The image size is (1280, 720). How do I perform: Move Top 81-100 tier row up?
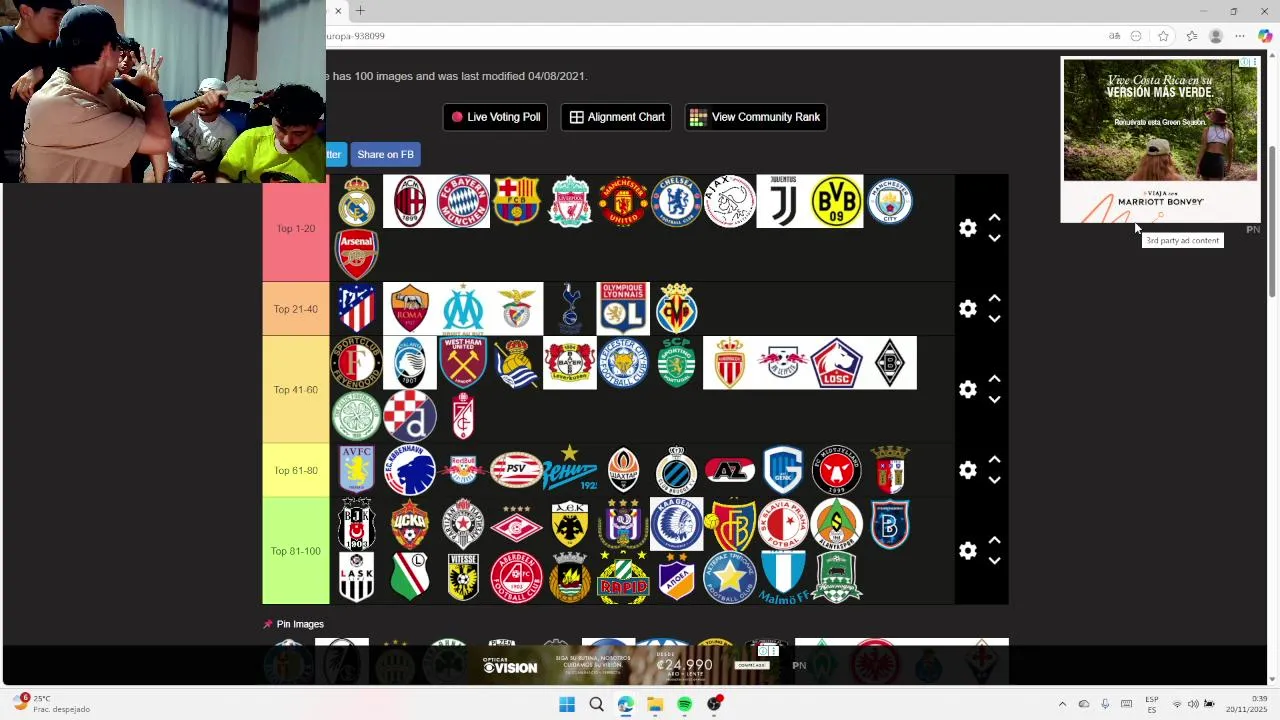click(x=994, y=541)
